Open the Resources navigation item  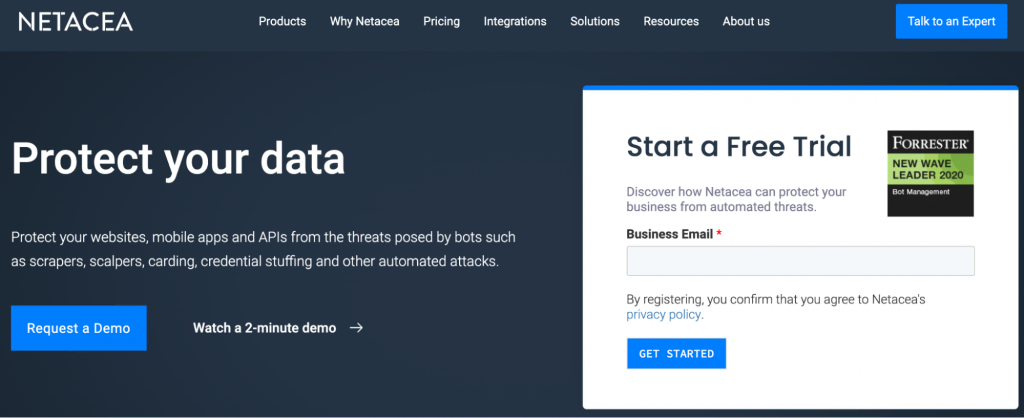click(x=671, y=21)
